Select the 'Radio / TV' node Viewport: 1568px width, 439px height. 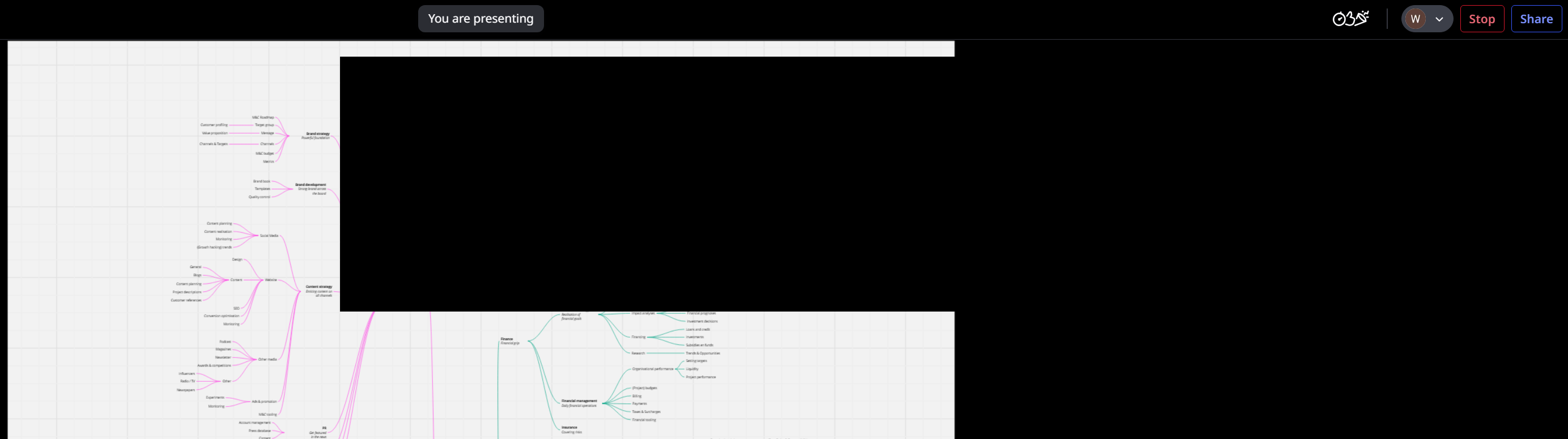(x=188, y=381)
